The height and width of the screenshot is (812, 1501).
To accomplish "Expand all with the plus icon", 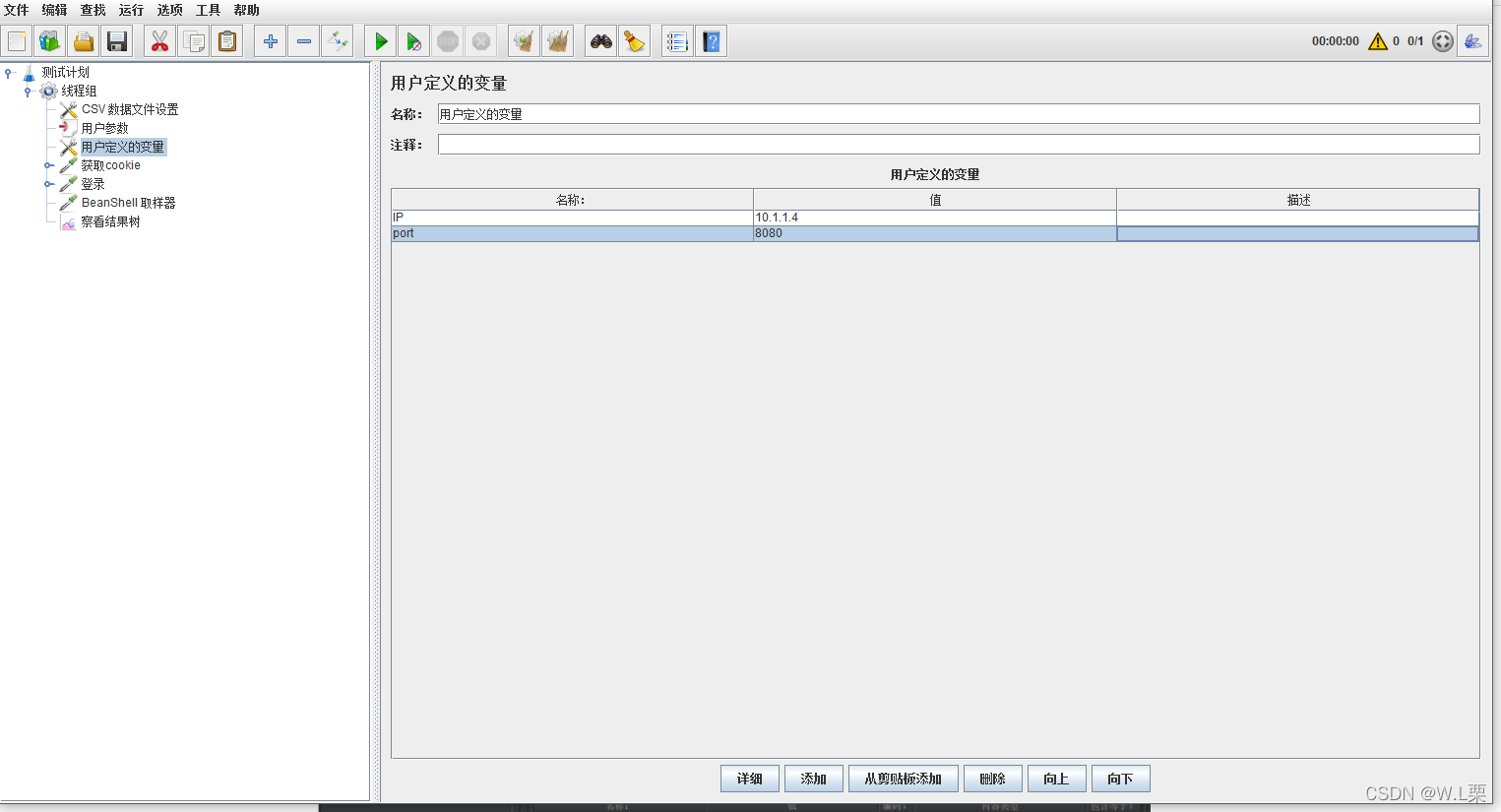I will [x=271, y=41].
